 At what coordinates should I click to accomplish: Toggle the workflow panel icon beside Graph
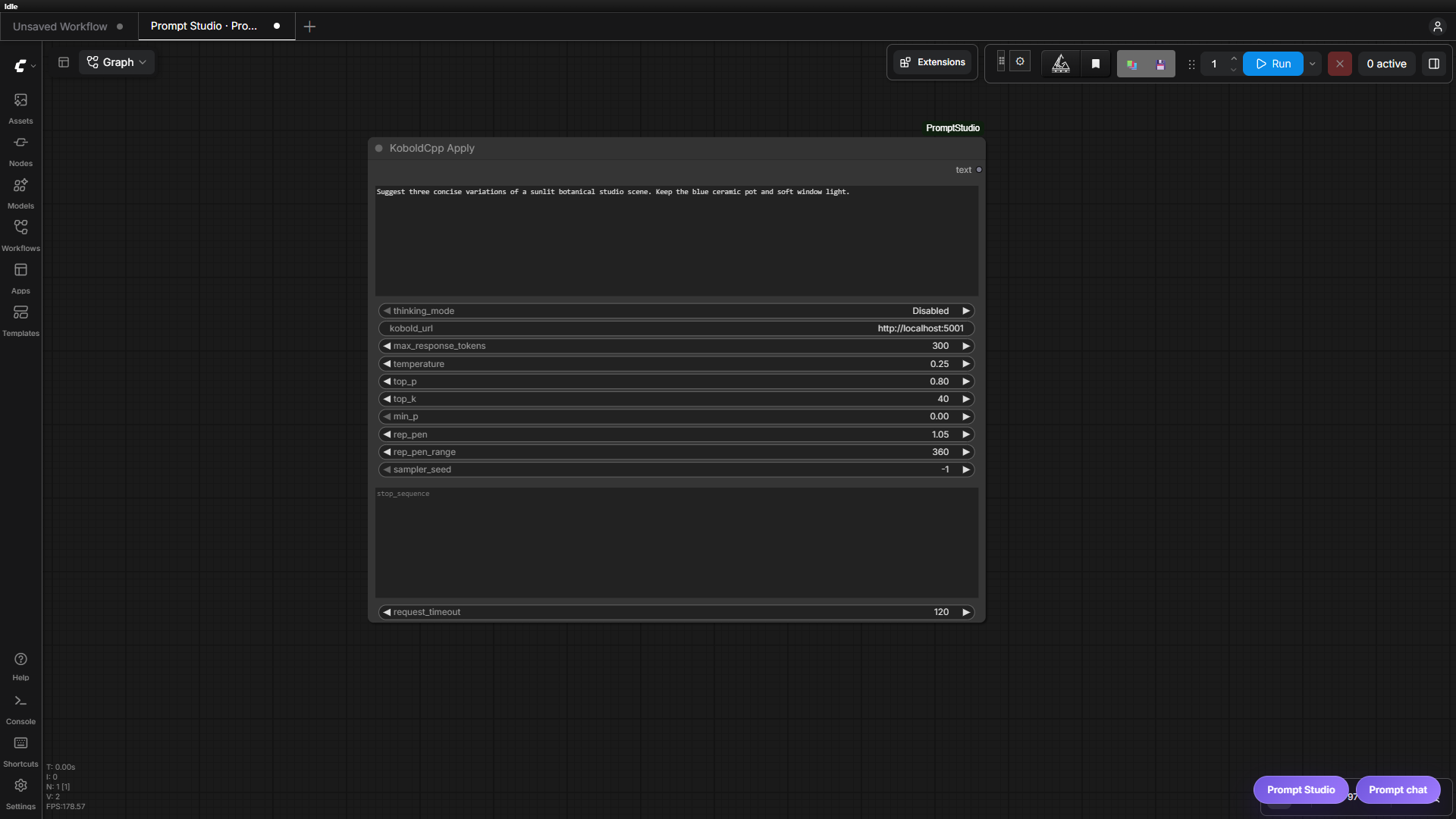[64, 62]
